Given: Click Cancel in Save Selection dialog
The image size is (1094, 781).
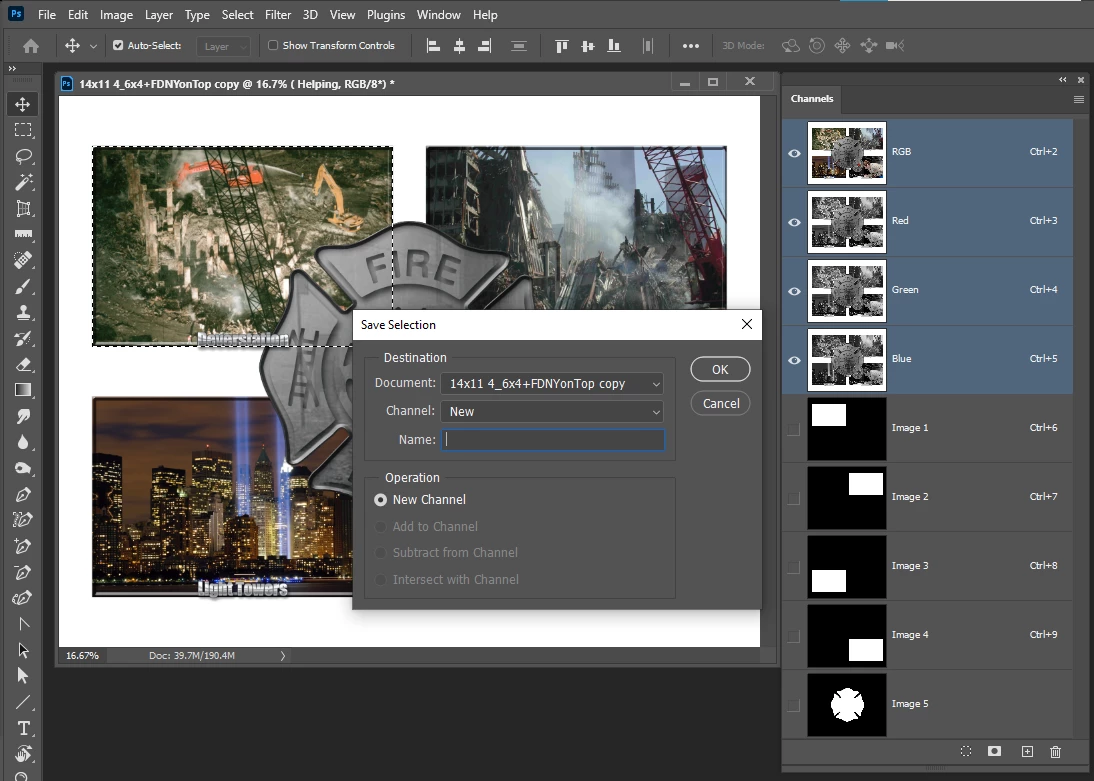Looking at the screenshot, I should point(720,403).
